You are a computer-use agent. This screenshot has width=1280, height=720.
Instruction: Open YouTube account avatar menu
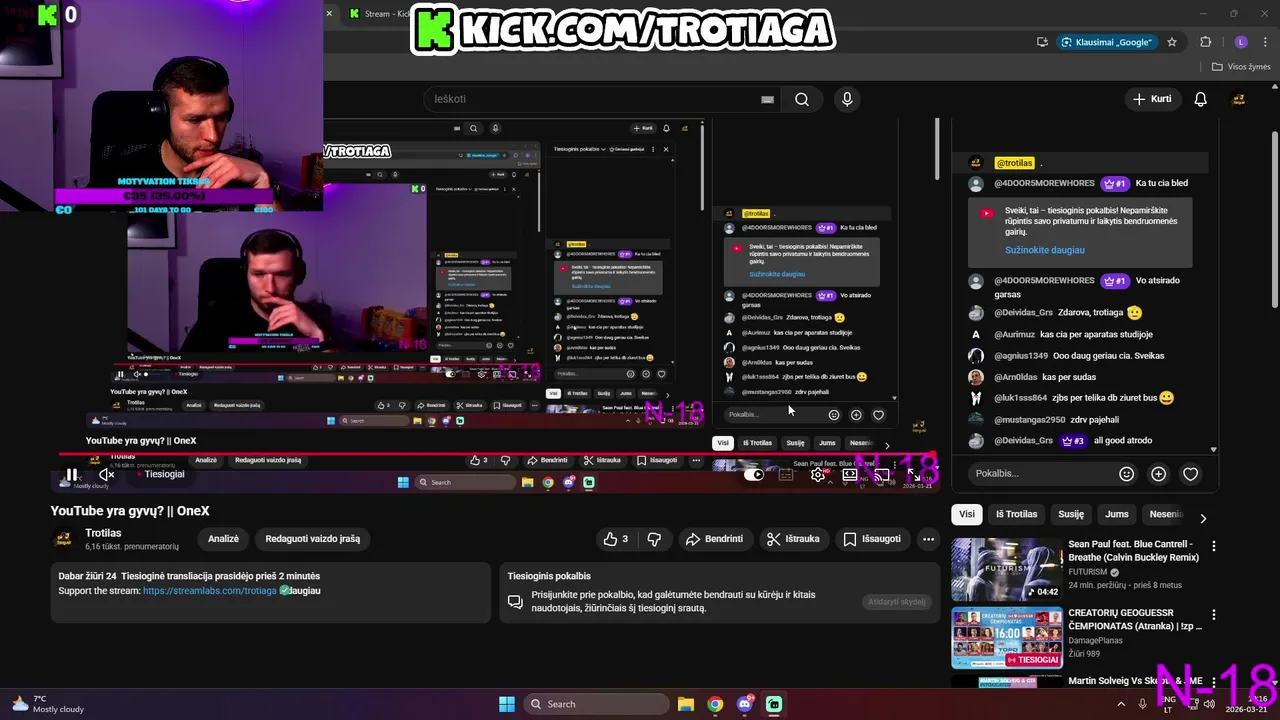[x=1238, y=99]
